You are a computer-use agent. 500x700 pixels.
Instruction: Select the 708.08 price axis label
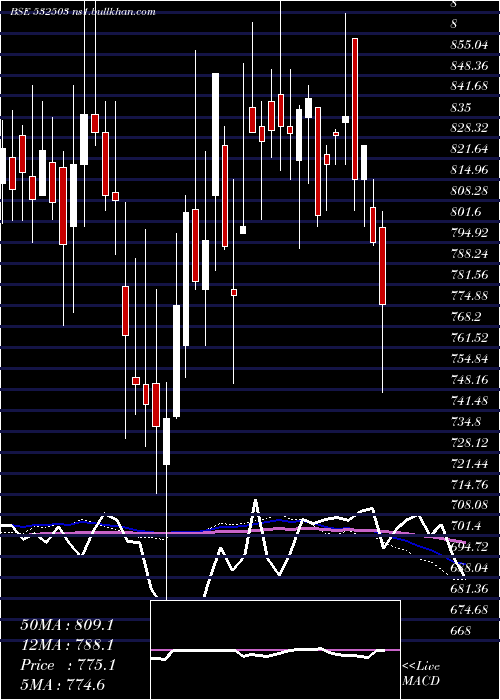coord(469,505)
